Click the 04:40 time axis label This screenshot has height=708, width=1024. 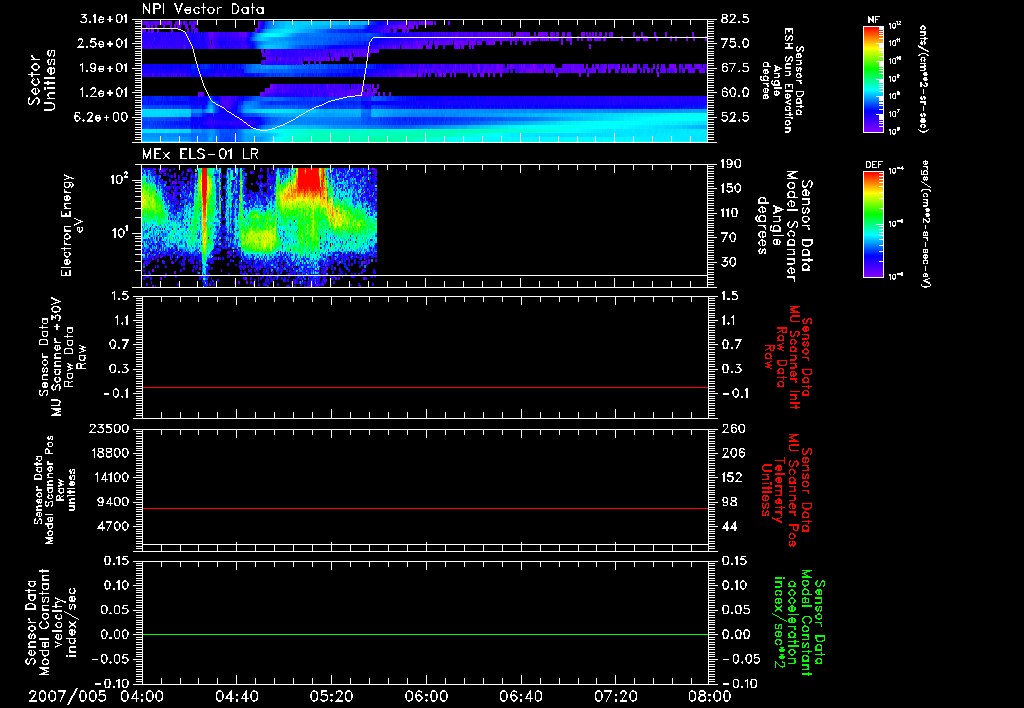coord(236,696)
